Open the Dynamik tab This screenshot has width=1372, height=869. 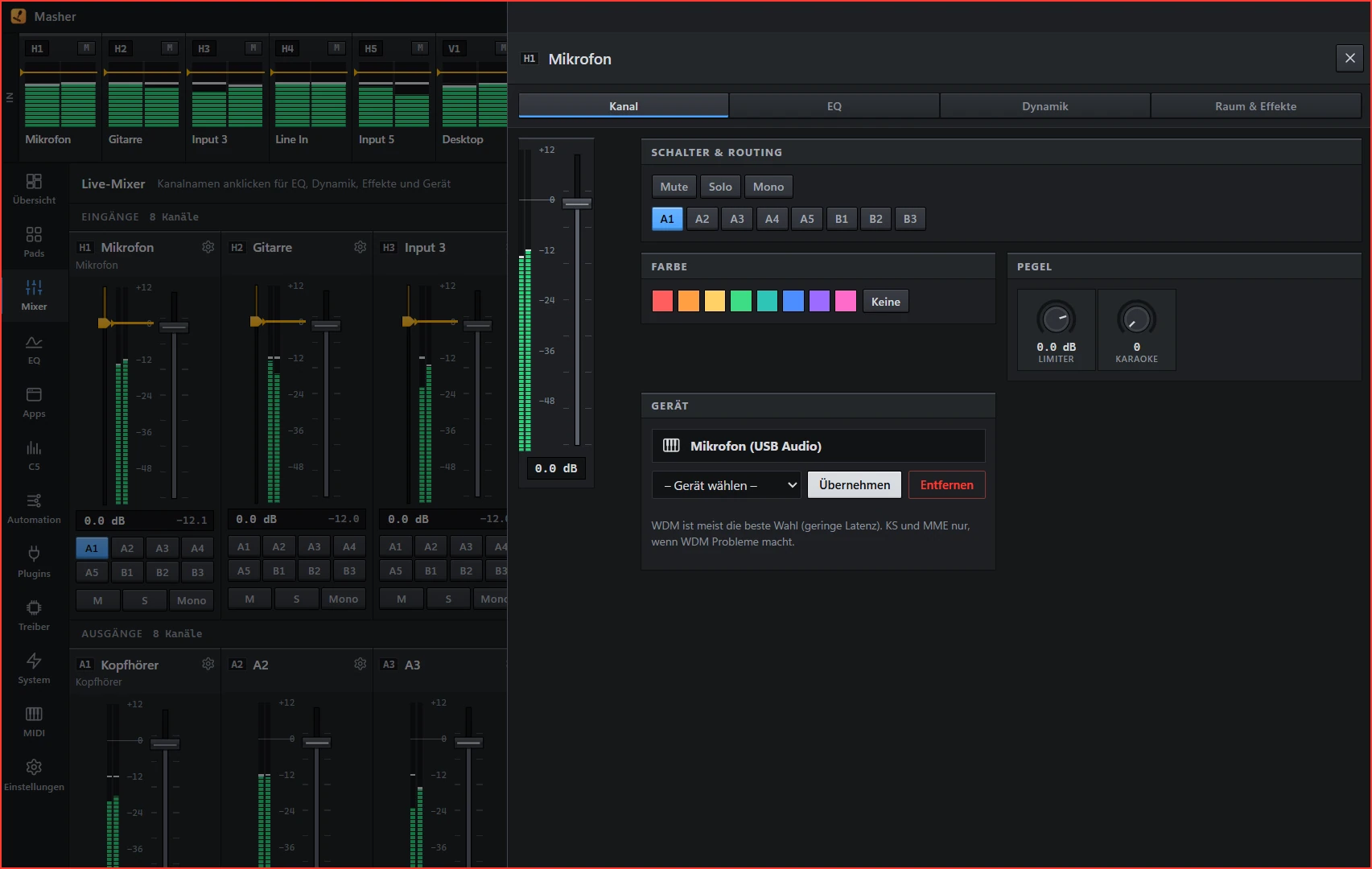(x=1045, y=106)
